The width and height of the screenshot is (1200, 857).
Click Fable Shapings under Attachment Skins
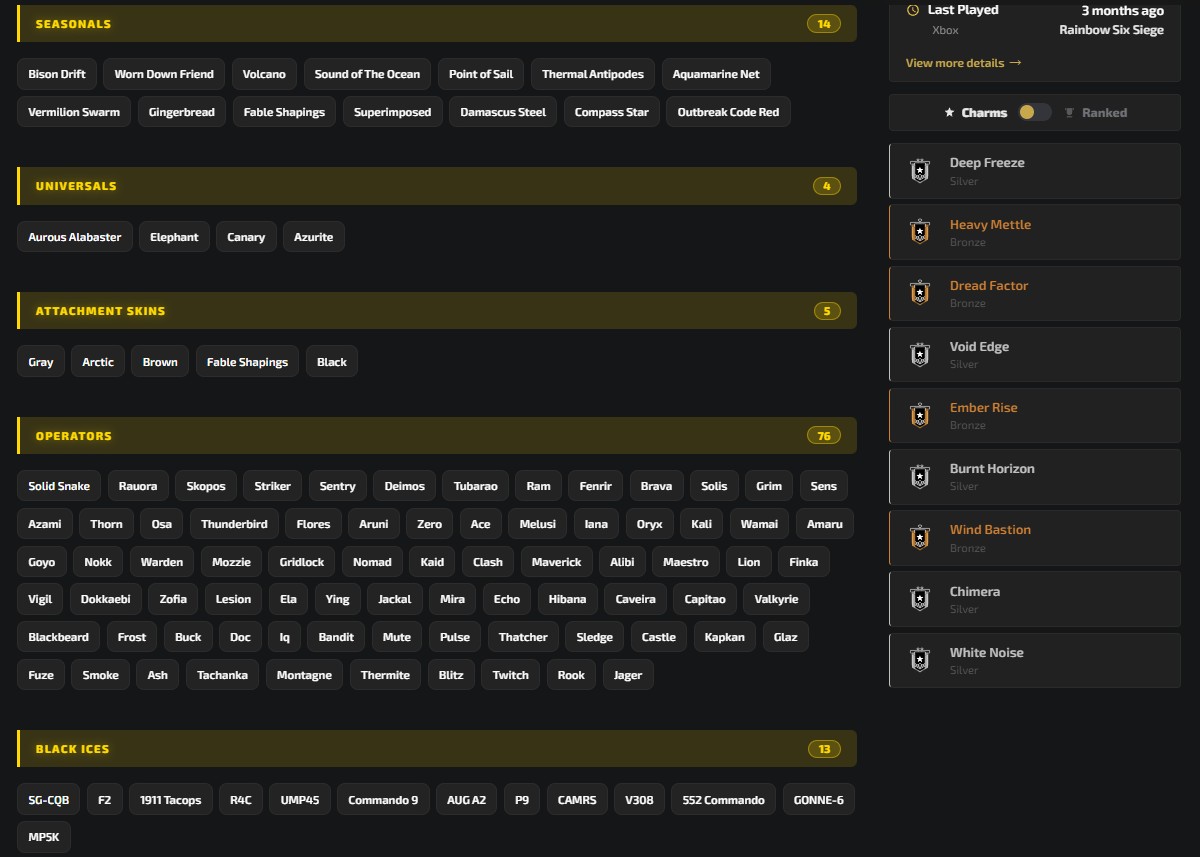coord(247,362)
